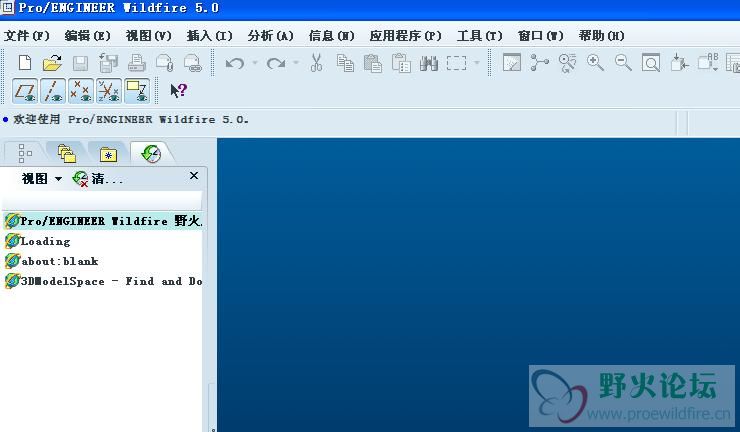Viewport: 740px width, 432px height.
Task: Click the Zoom Out magnifier
Action: click(623, 62)
